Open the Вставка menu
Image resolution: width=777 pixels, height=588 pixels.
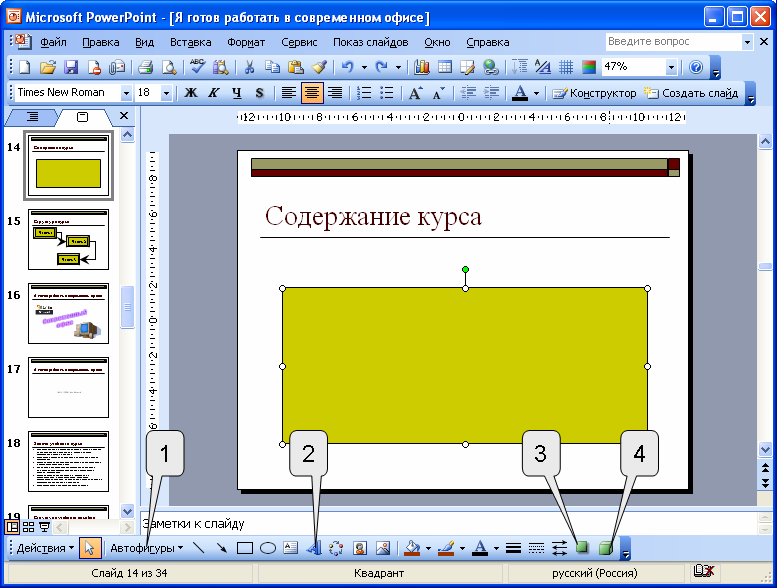click(190, 42)
